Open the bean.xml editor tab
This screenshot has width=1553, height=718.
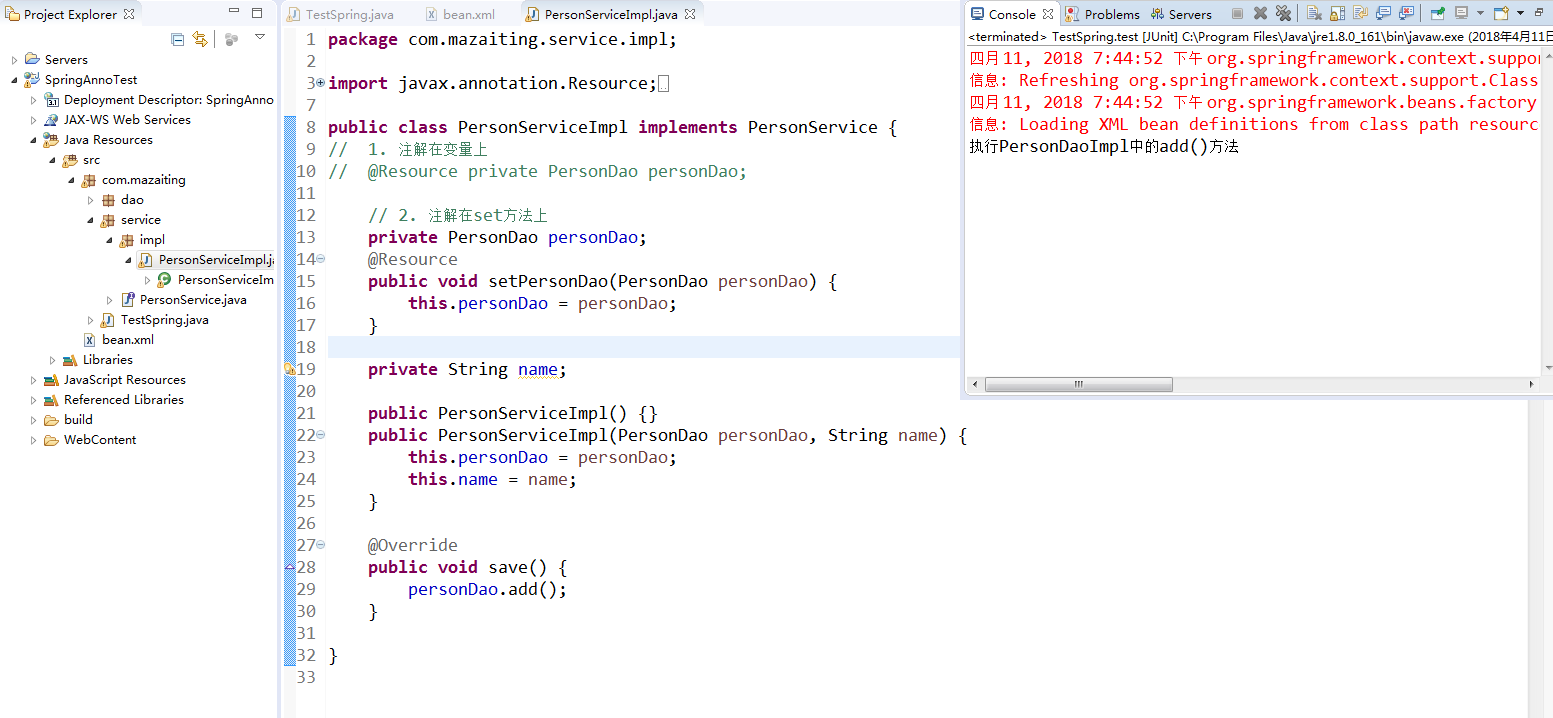(461, 14)
